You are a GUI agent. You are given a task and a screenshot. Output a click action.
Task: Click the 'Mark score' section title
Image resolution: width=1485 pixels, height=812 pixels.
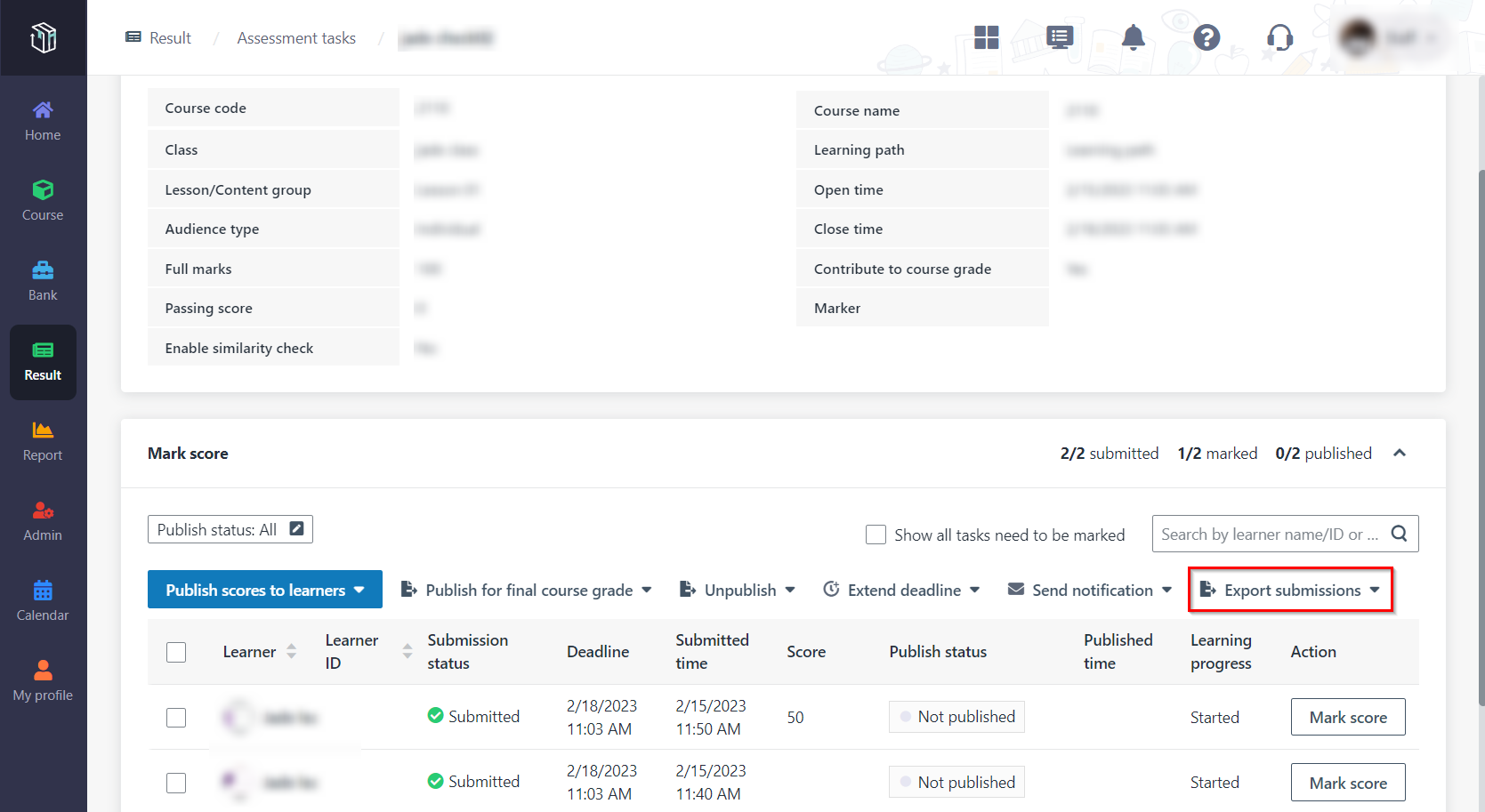(188, 453)
